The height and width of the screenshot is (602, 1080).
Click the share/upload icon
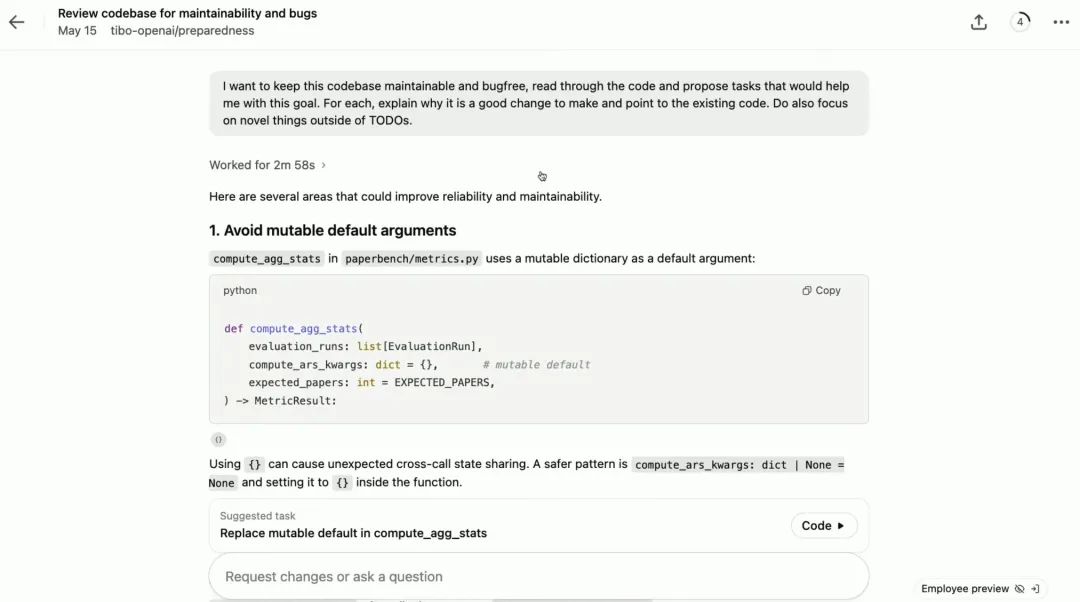pos(979,22)
